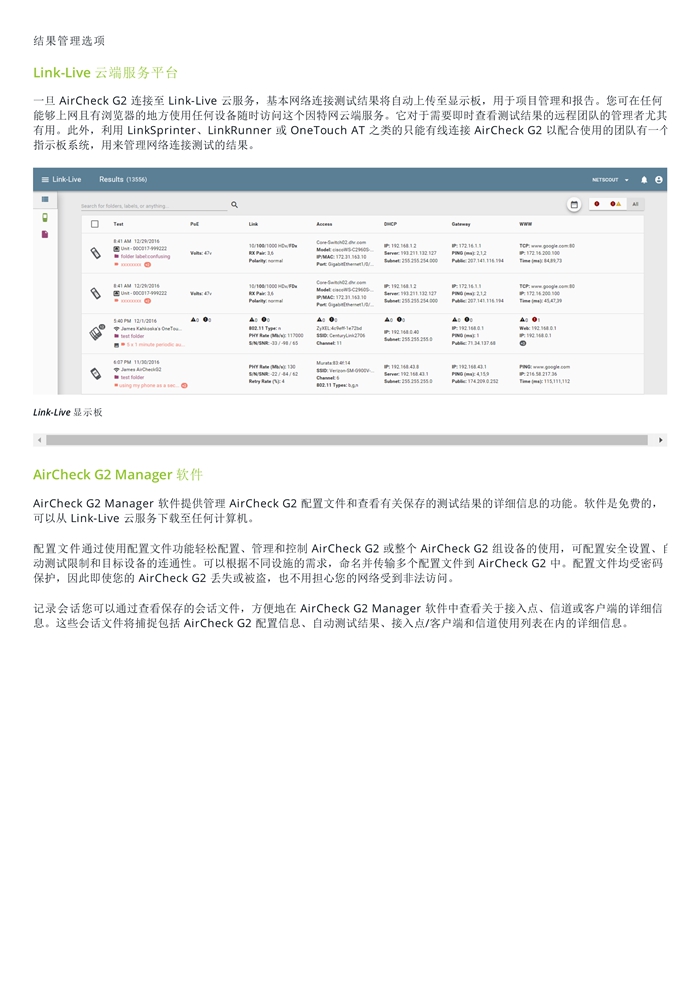Focus the 'Search for folders, labels' field

[x=154, y=206]
